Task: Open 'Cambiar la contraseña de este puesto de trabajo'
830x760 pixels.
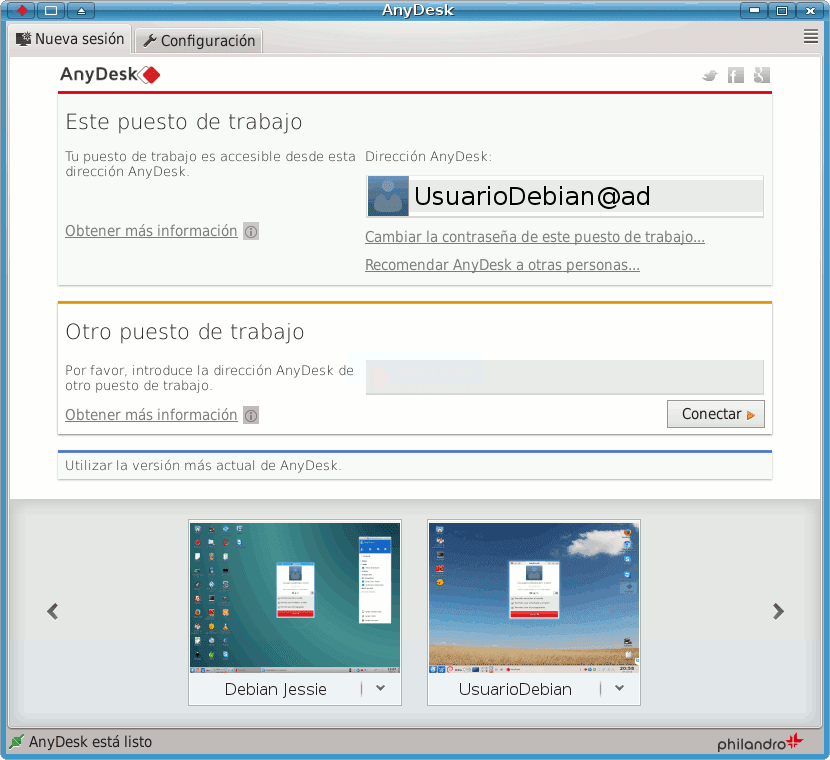Action: coord(534,237)
